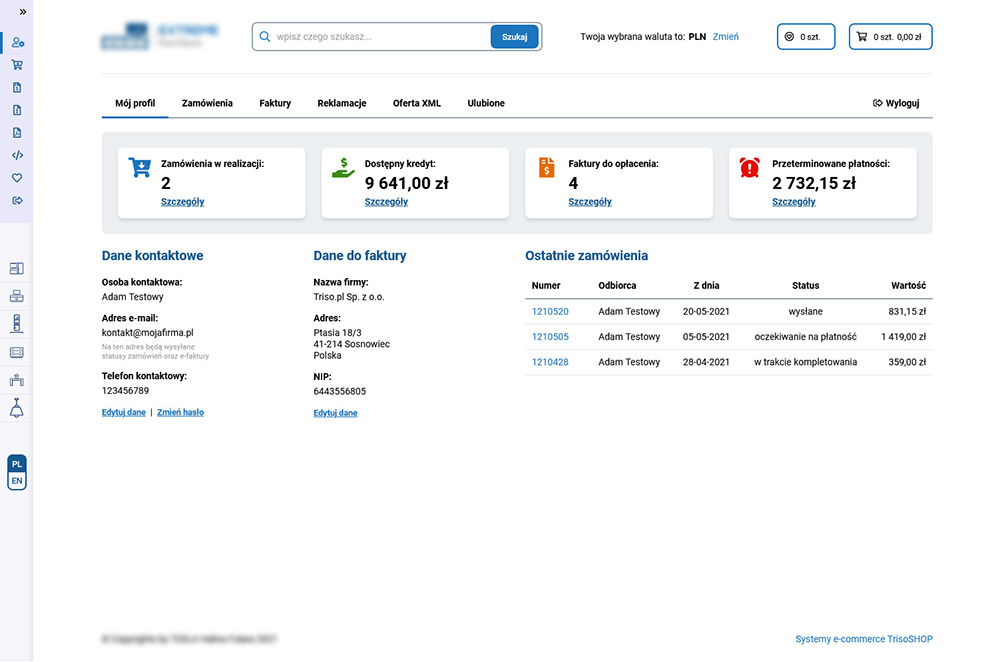Switch to the Faktury tab
1000x662 pixels.
[x=275, y=103]
